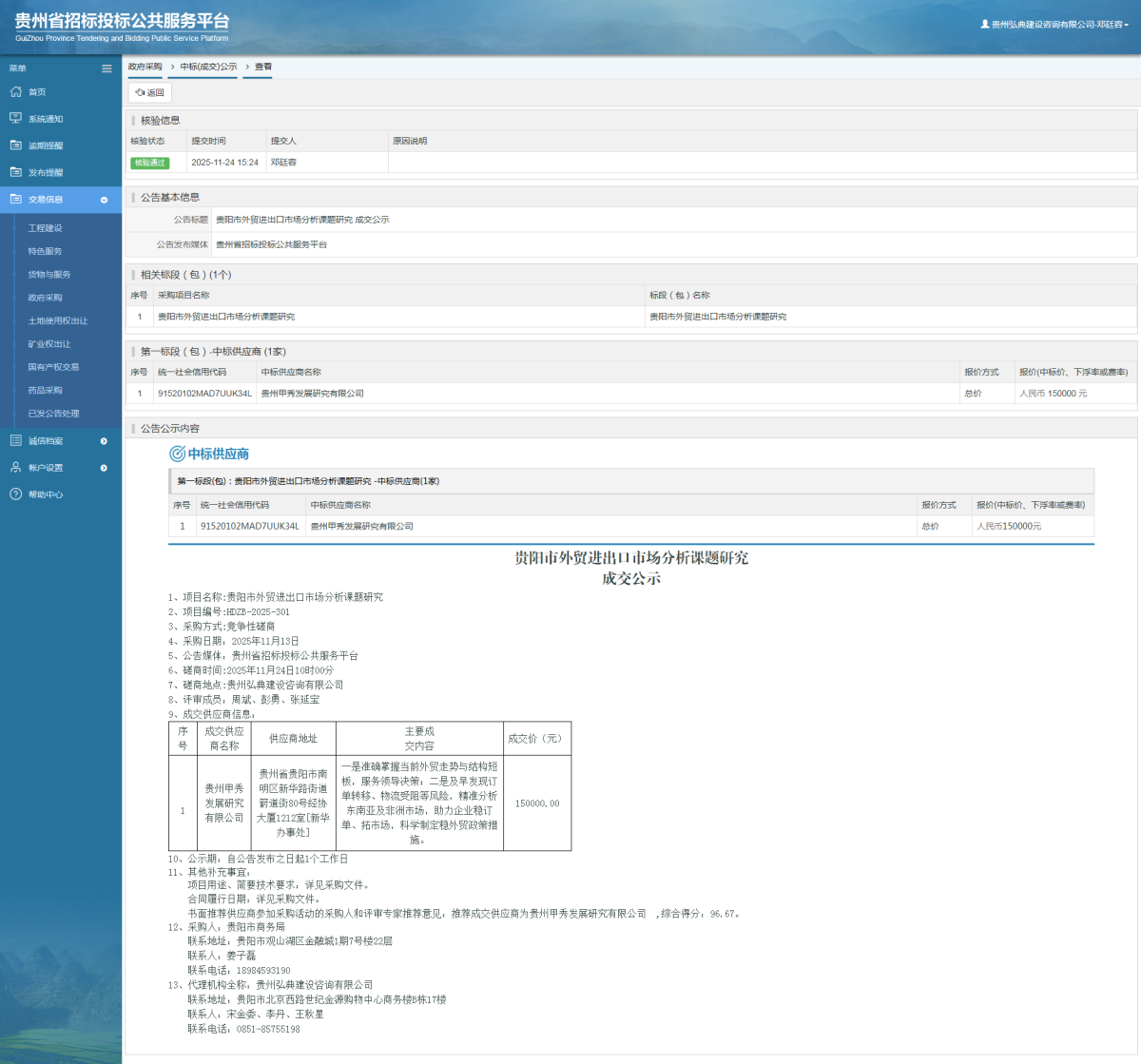
Task: Select 工程建设 in the sidebar
Action: tap(45, 228)
